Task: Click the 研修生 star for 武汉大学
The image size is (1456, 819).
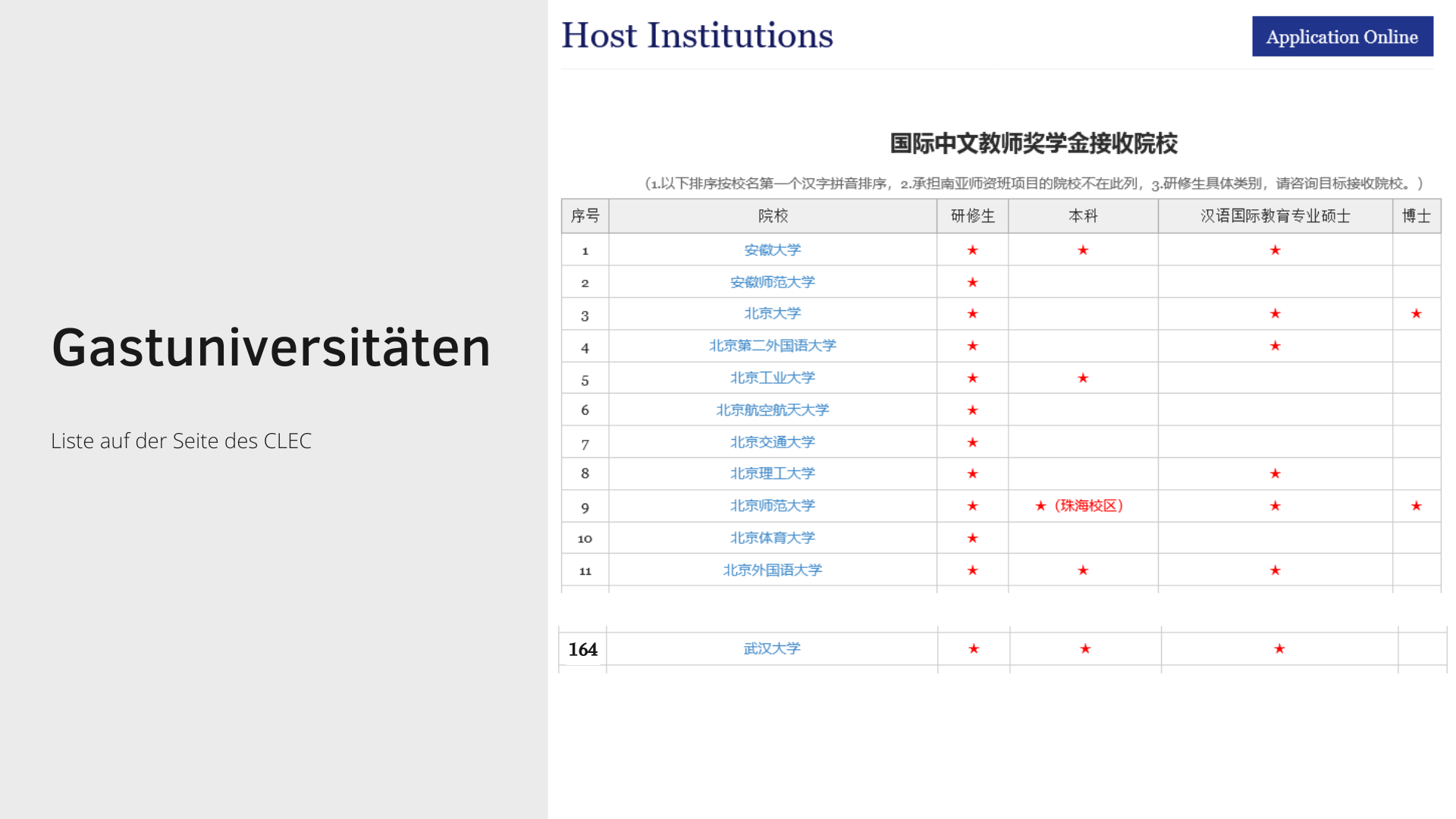Action: [974, 649]
